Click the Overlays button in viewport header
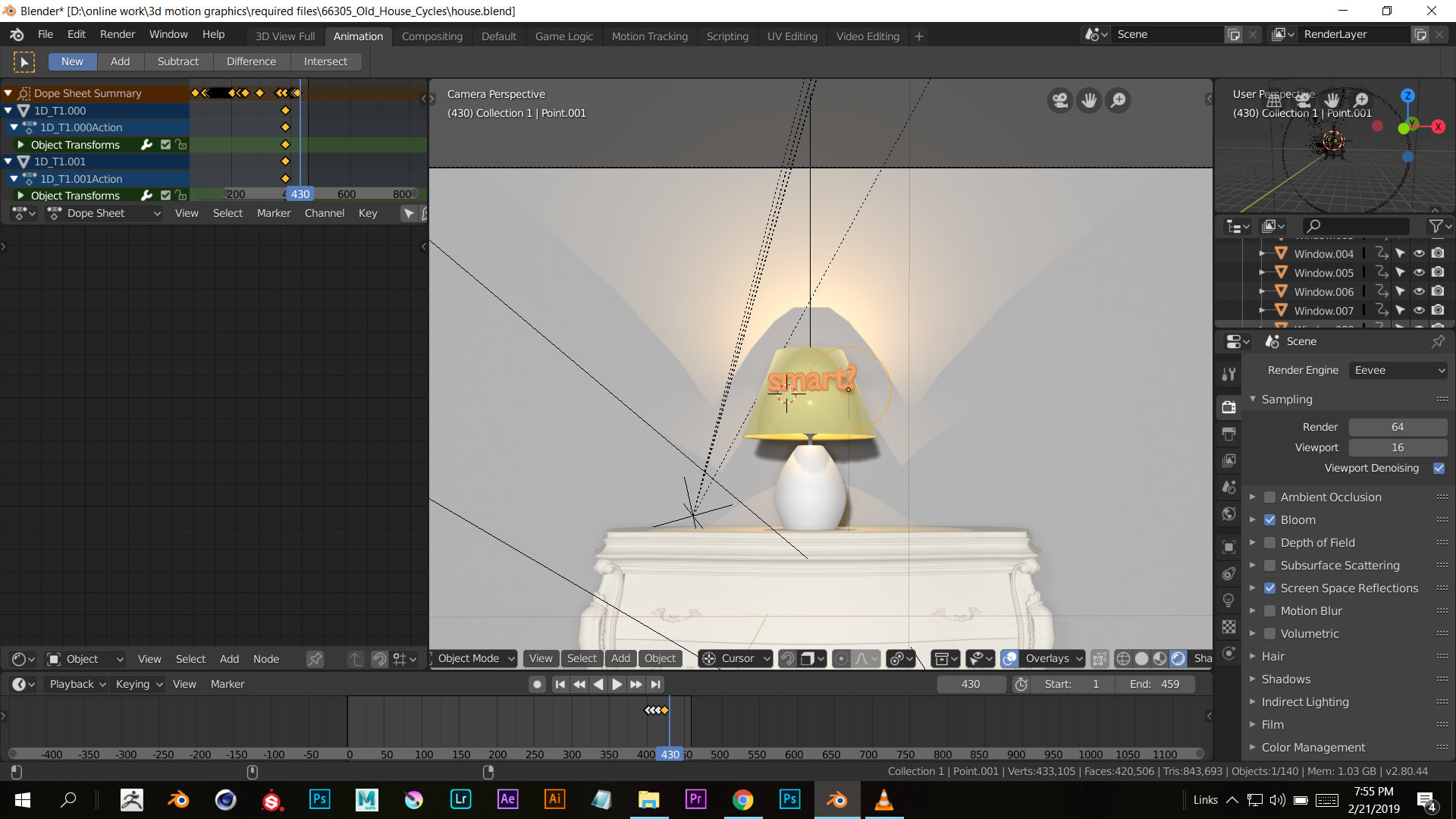The height and width of the screenshot is (819, 1456). (x=1046, y=659)
